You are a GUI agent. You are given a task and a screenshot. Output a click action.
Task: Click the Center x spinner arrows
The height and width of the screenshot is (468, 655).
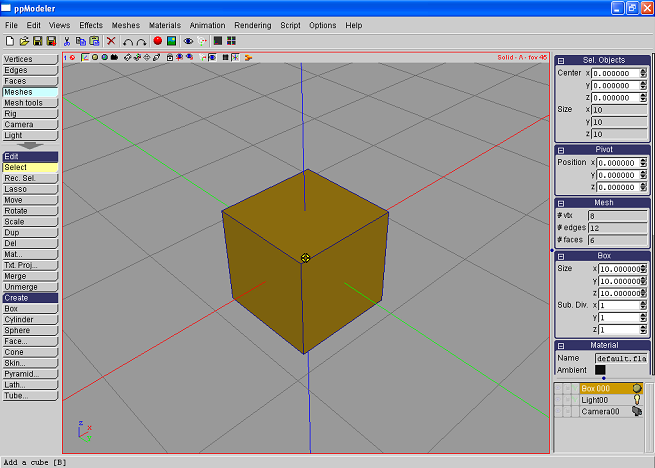point(643,73)
